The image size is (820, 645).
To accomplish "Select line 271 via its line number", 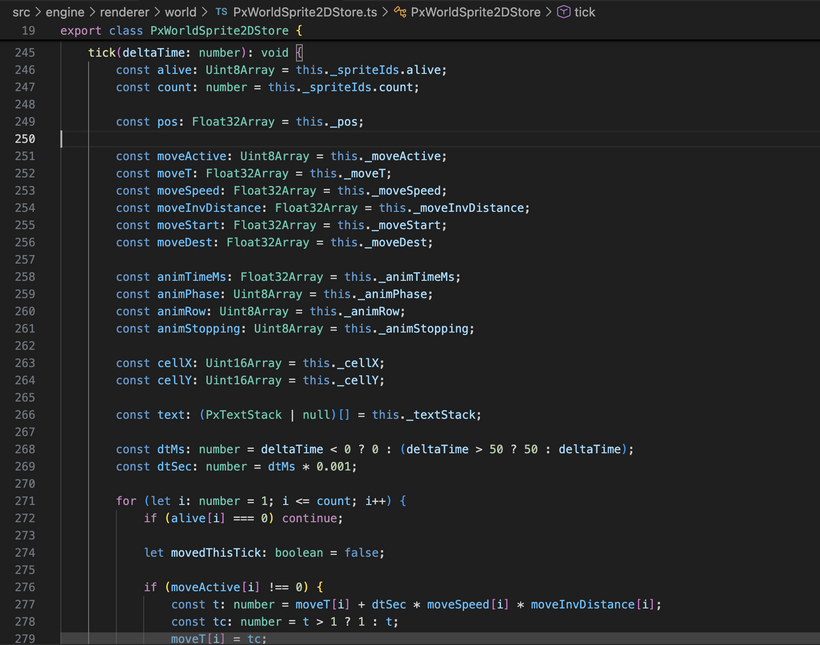I will tap(25, 501).
